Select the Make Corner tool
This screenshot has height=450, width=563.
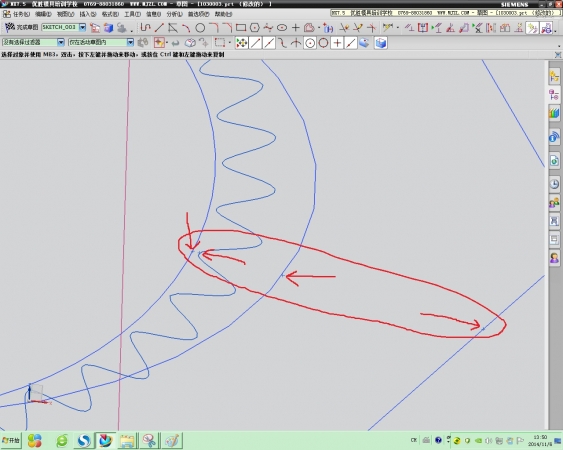(x=372, y=27)
